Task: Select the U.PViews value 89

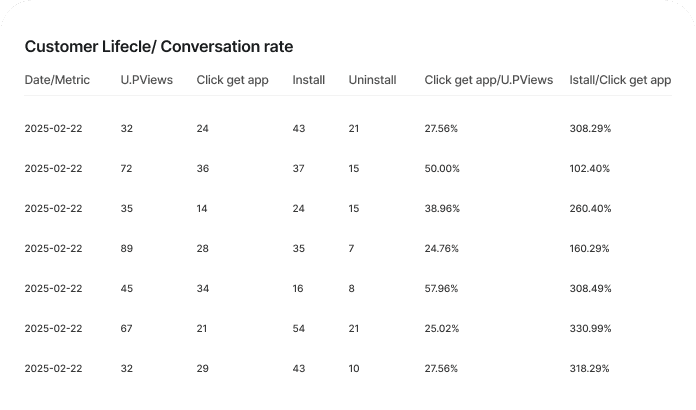Action: (x=126, y=249)
